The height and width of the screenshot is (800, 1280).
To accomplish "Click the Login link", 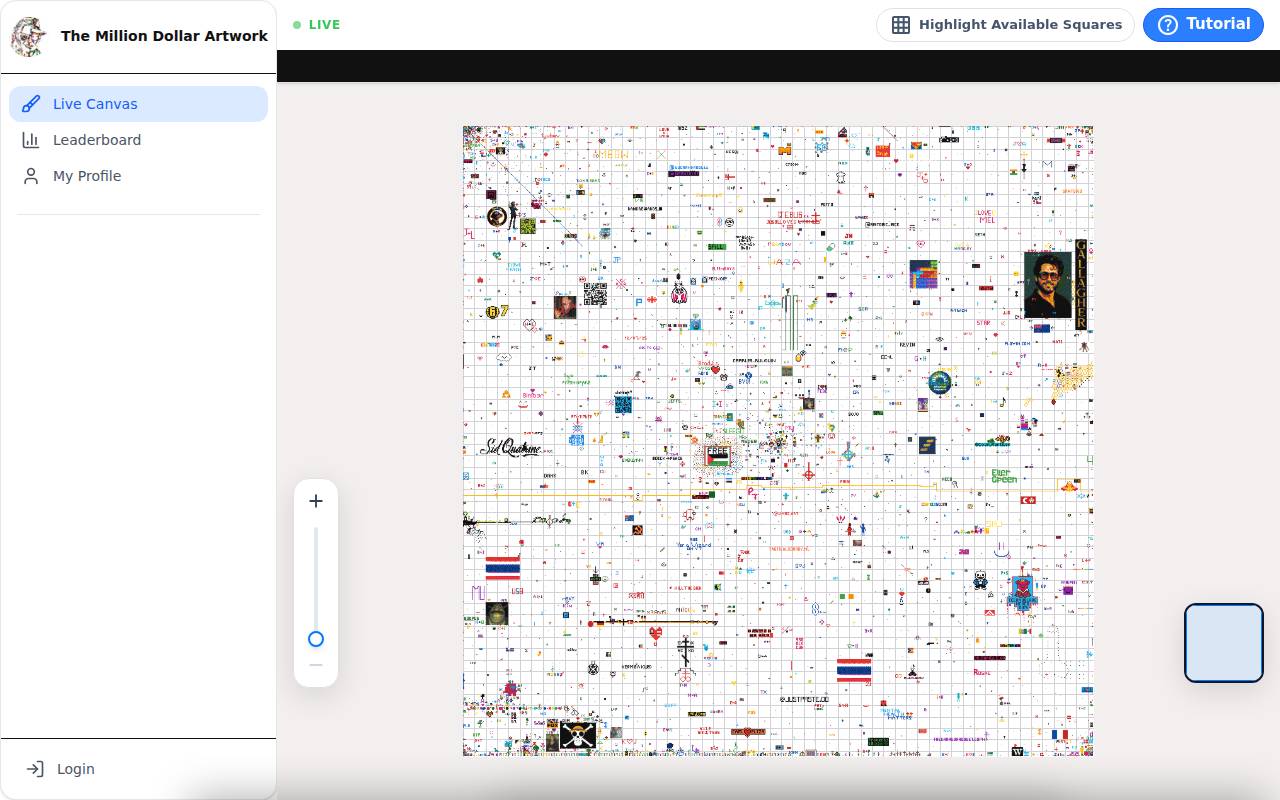I will pos(138,769).
